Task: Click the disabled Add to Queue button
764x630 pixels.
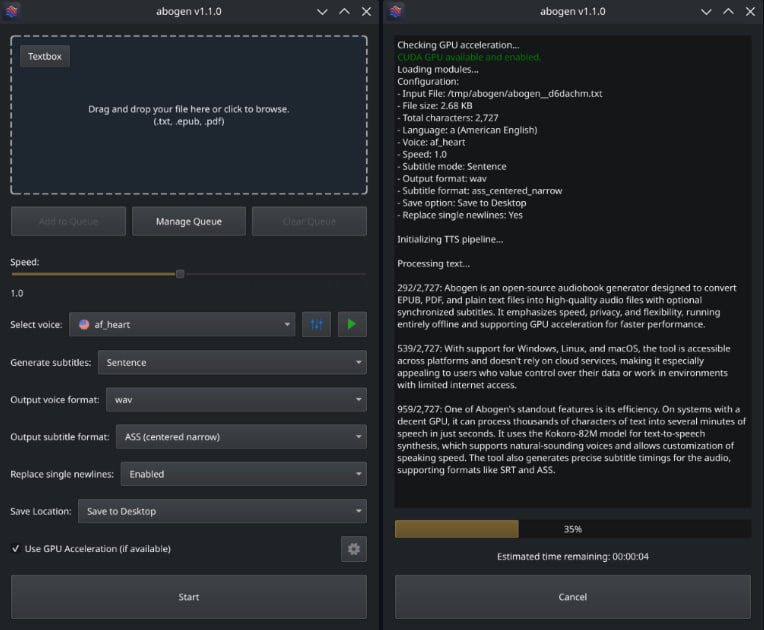Action: pyautogui.click(x=68, y=221)
